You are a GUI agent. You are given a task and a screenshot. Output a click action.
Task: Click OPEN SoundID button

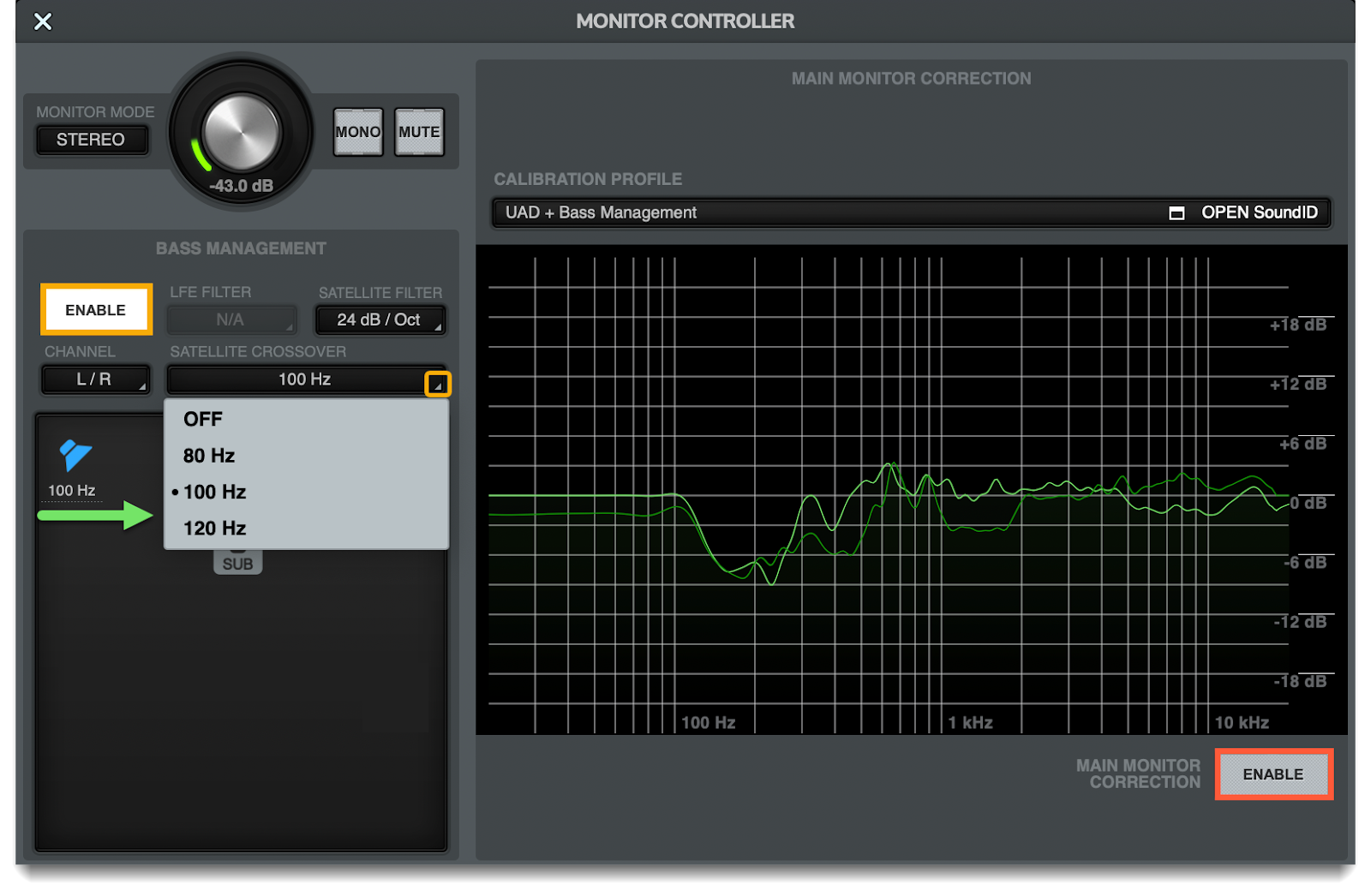[1259, 212]
